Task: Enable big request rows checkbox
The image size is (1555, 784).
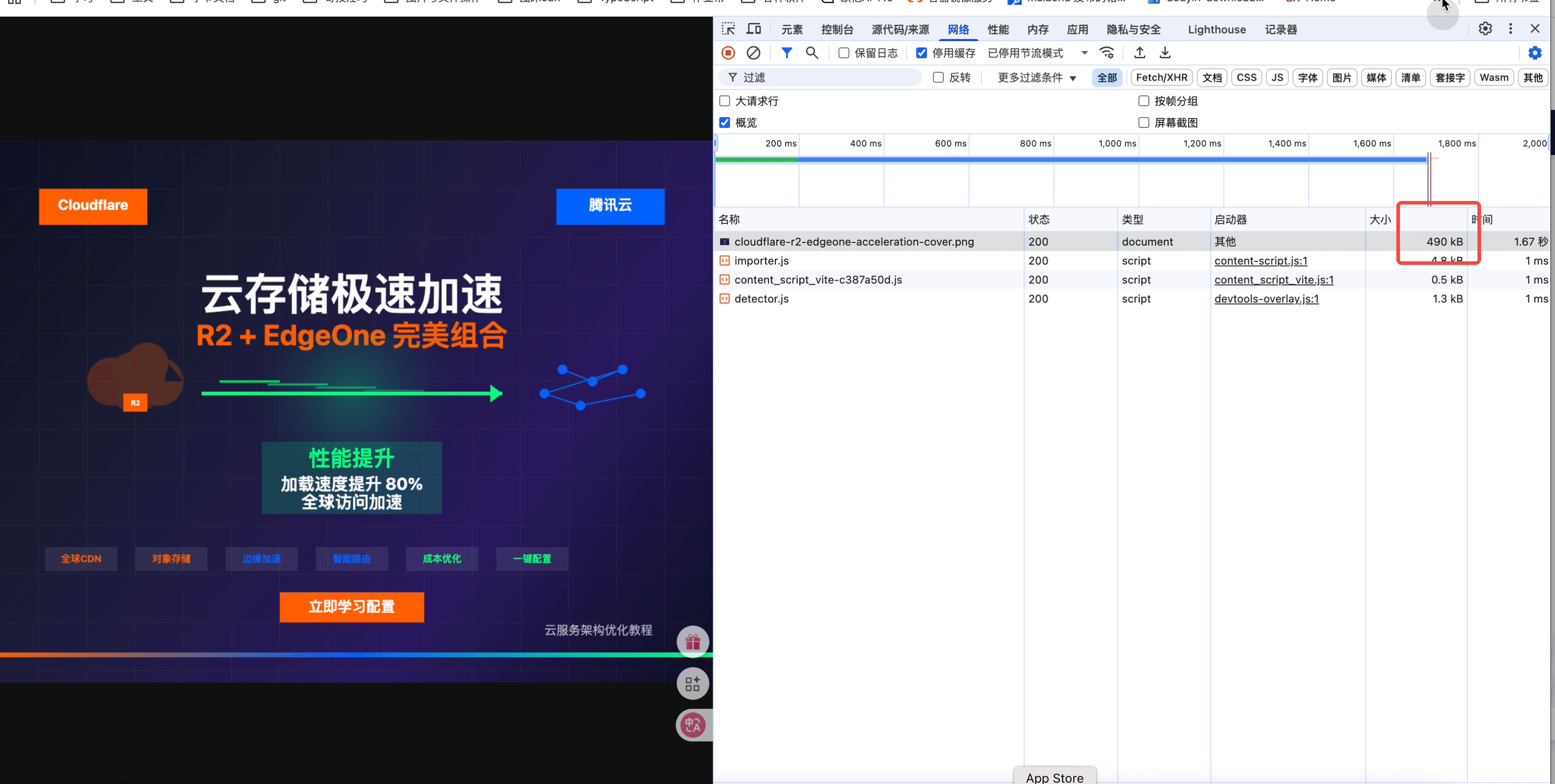Action: [x=725, y=101]
